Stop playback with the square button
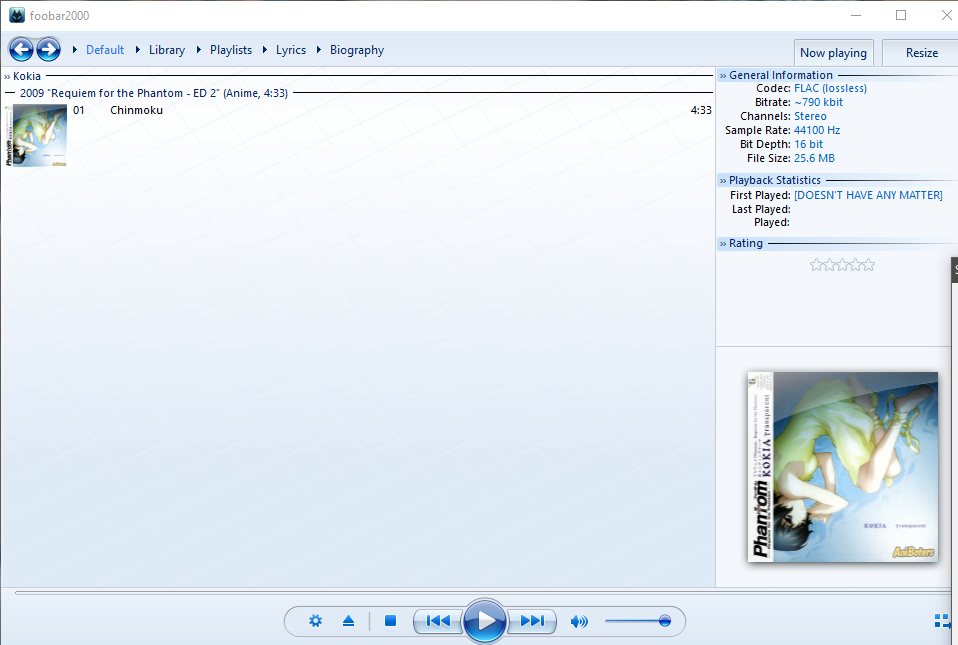The height and width of the screenshot is (645, 958). click(x=390, y=621)
